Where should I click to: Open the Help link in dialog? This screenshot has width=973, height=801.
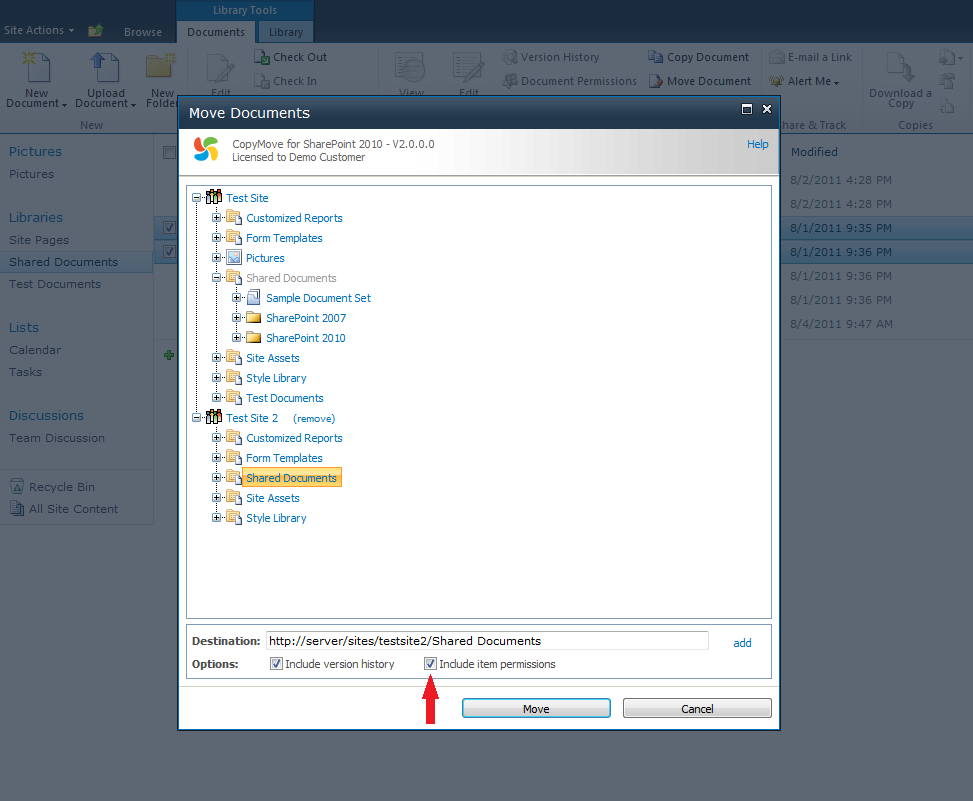(758, 144)
